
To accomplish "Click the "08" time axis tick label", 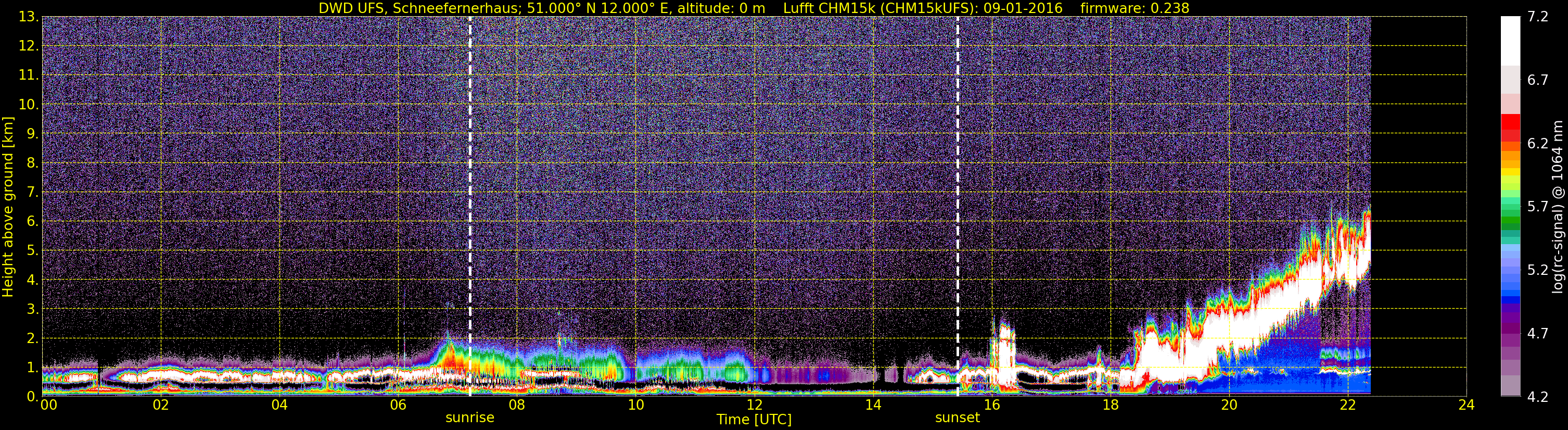I will [517, 406].
